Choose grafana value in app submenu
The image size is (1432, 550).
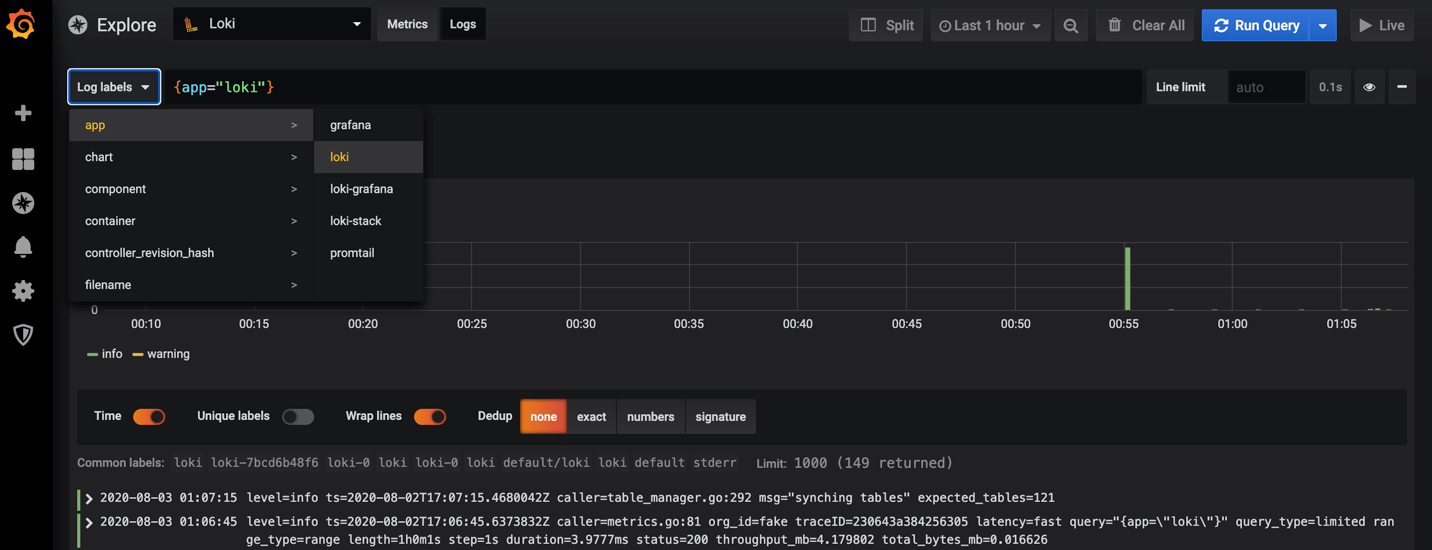tap(368, 125)
